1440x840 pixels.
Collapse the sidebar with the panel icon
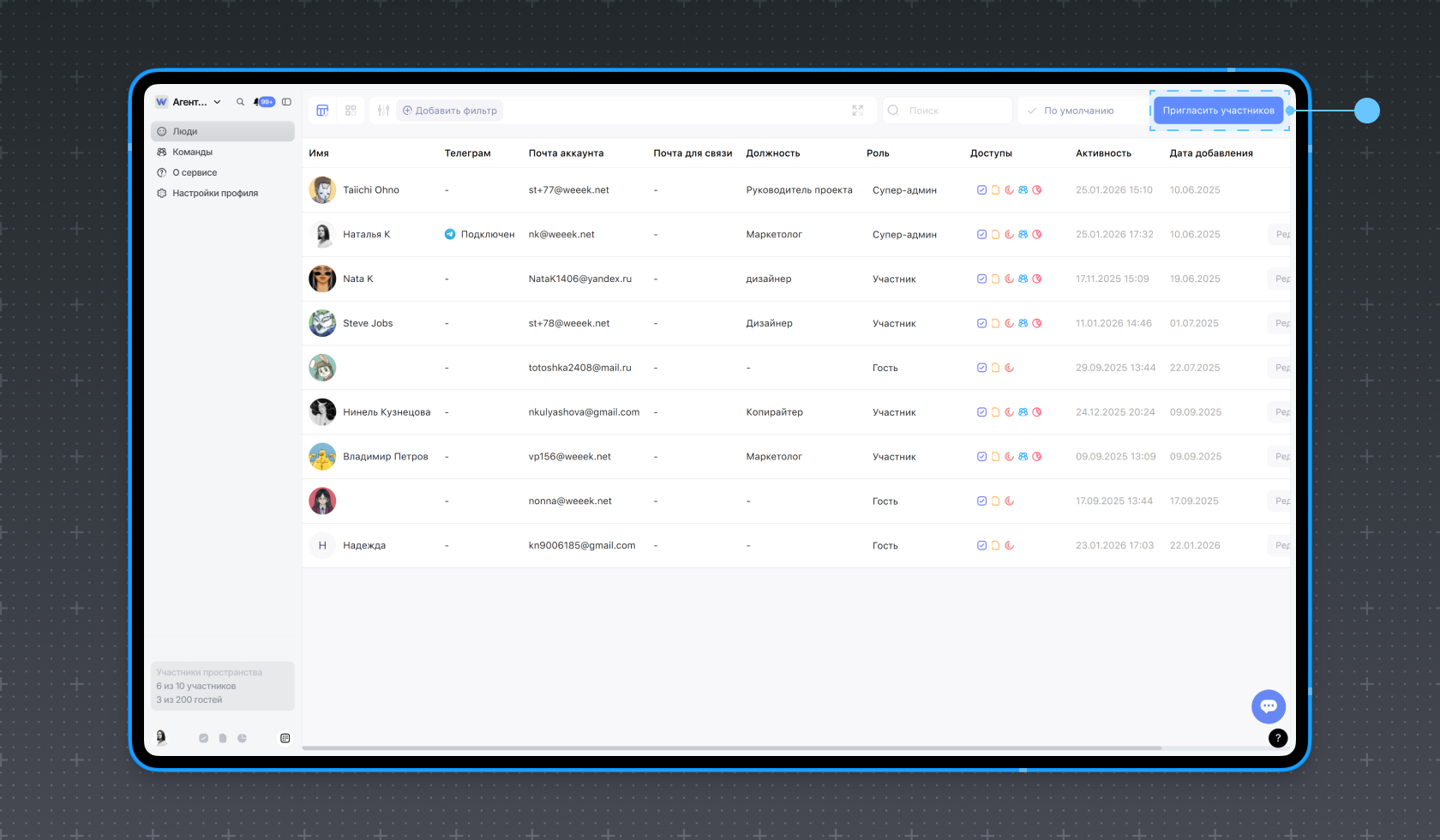click(x=287, y=102)
